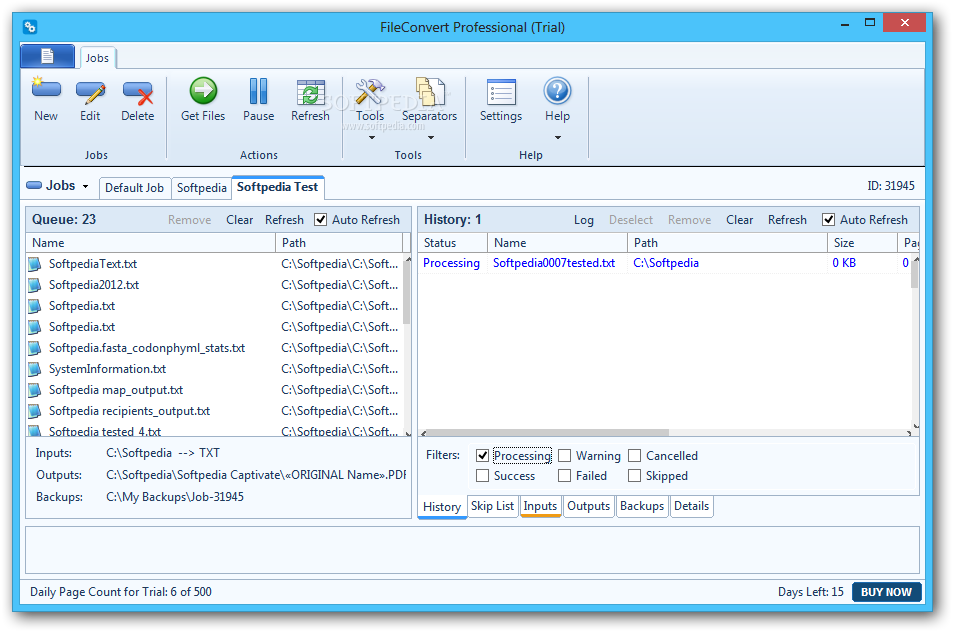
Task: Expand the Separators dropdown arrow
Action: coord(431,137)
